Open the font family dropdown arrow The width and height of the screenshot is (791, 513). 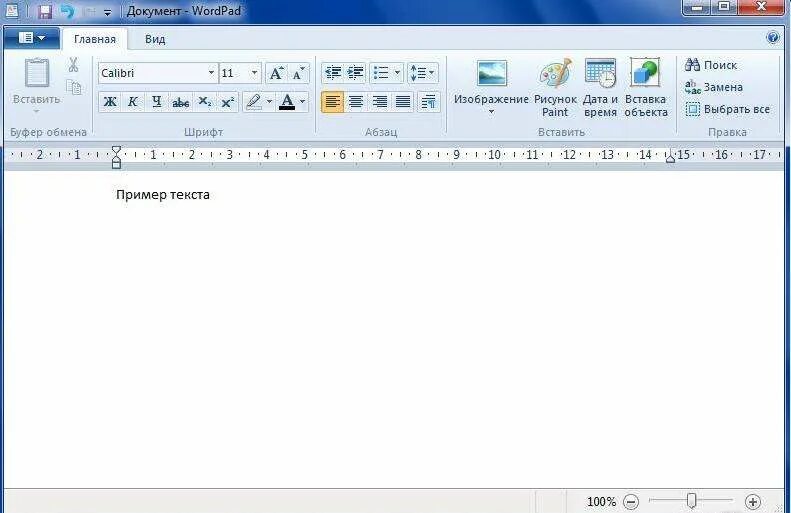(211, 73)
